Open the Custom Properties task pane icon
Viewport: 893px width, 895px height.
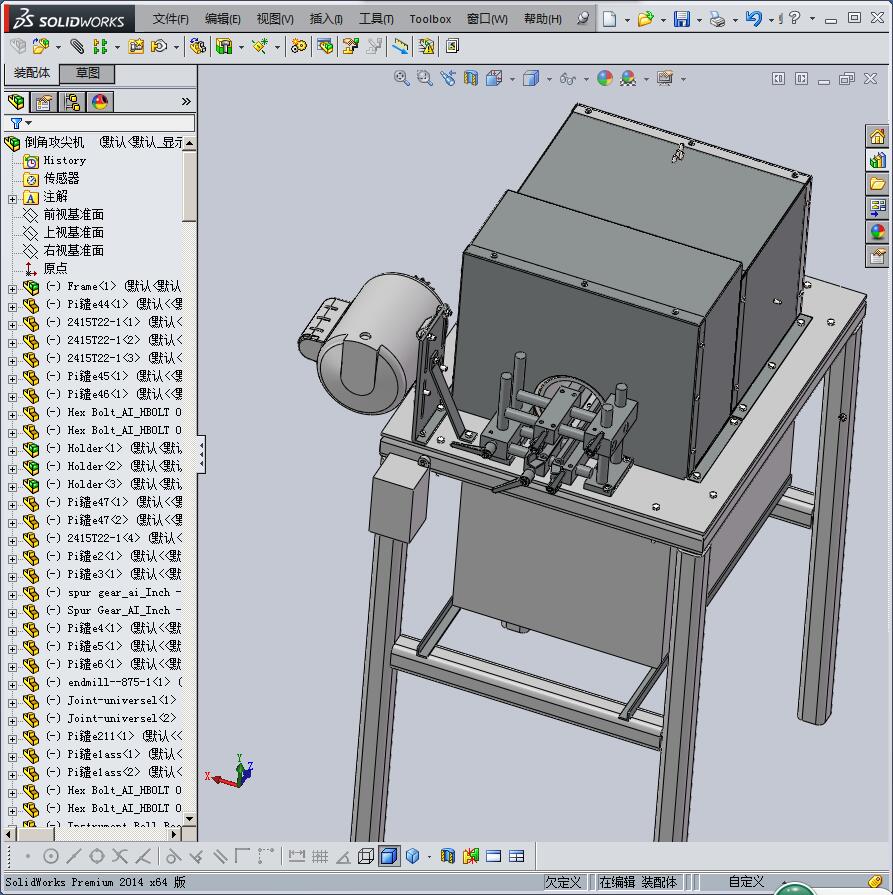(x=877, y=256)
